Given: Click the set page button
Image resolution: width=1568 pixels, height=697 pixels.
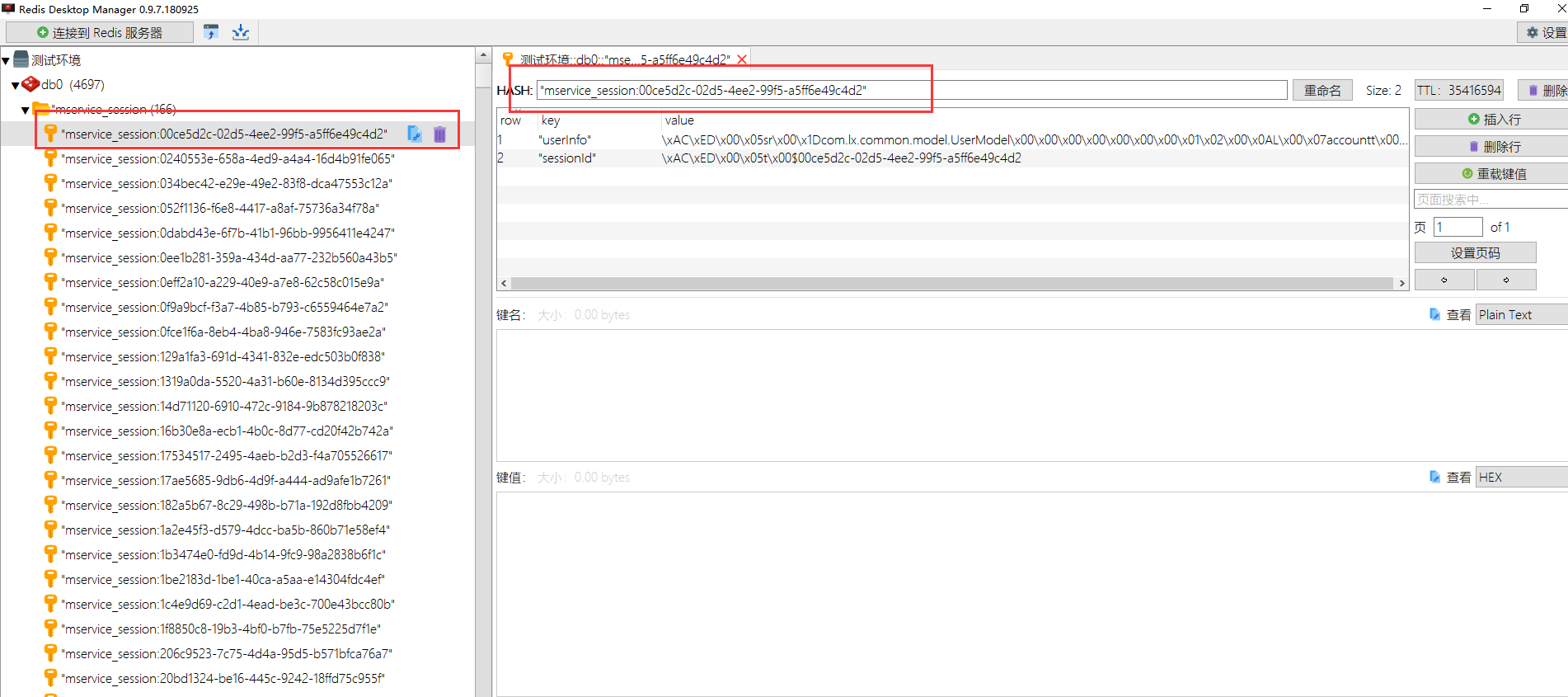Looking at the screenshot, I should 1476,252.
